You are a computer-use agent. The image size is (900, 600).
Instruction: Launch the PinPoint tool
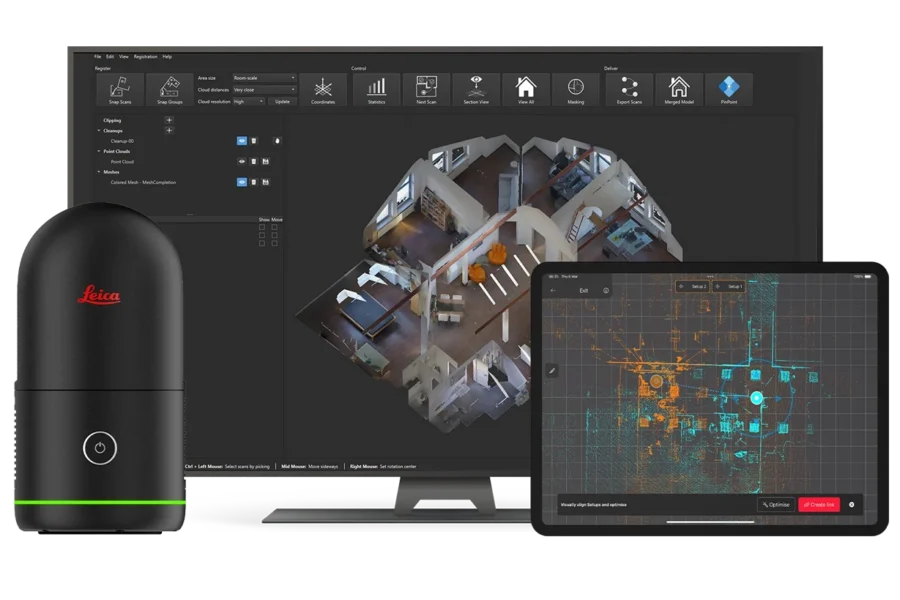coord(729,89)
